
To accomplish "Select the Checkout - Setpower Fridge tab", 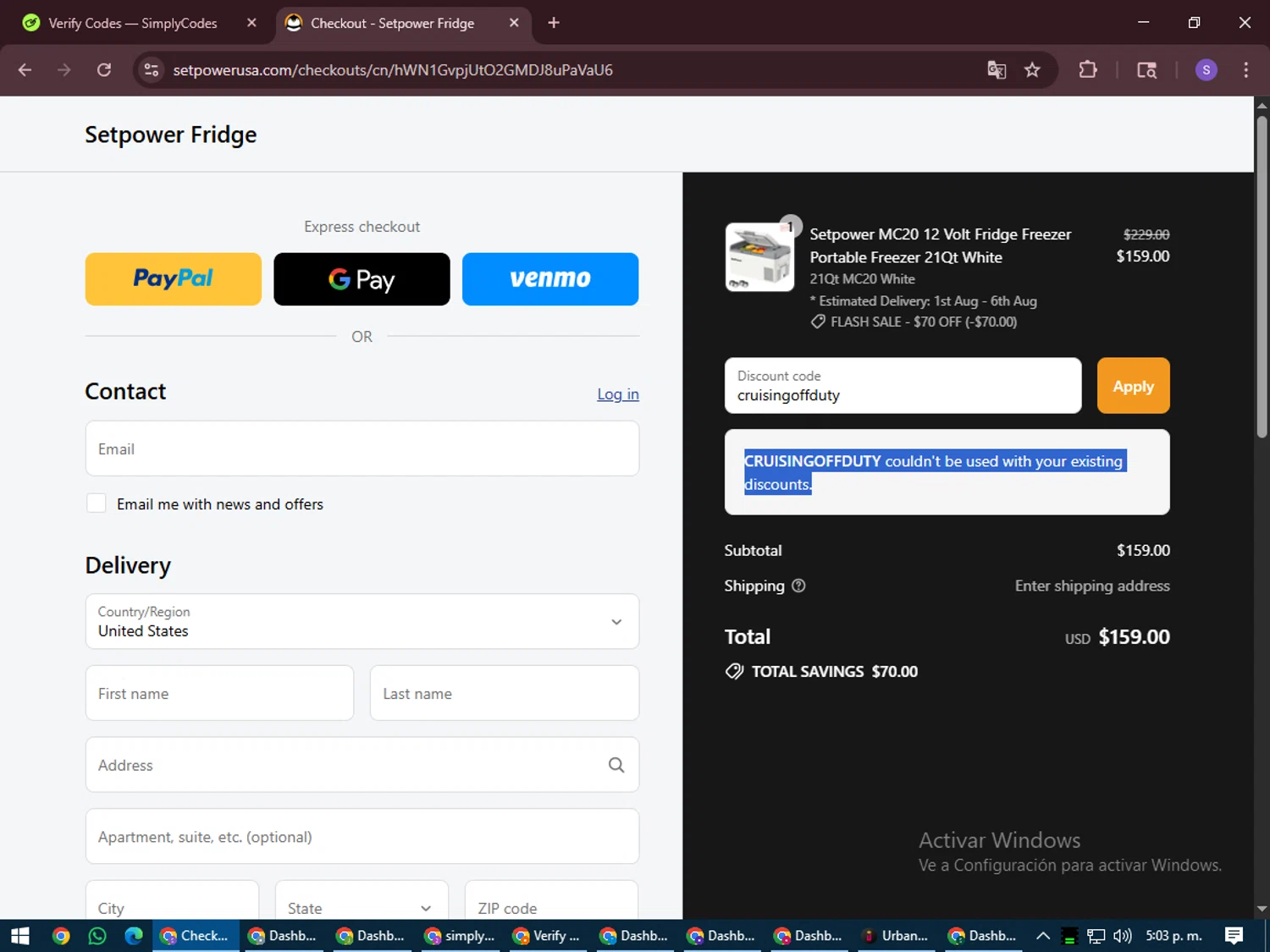I will click(x=392, y=23).
